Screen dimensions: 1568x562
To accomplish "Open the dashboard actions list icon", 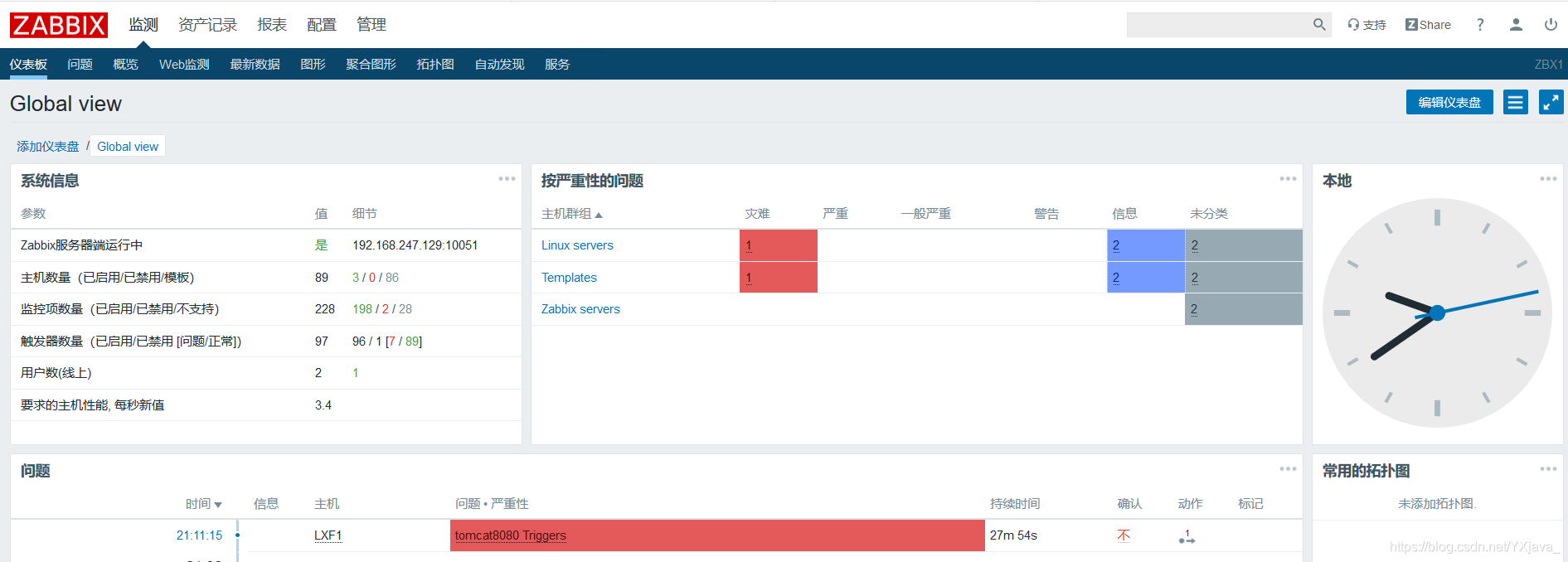I will (x=1516, y=102).
